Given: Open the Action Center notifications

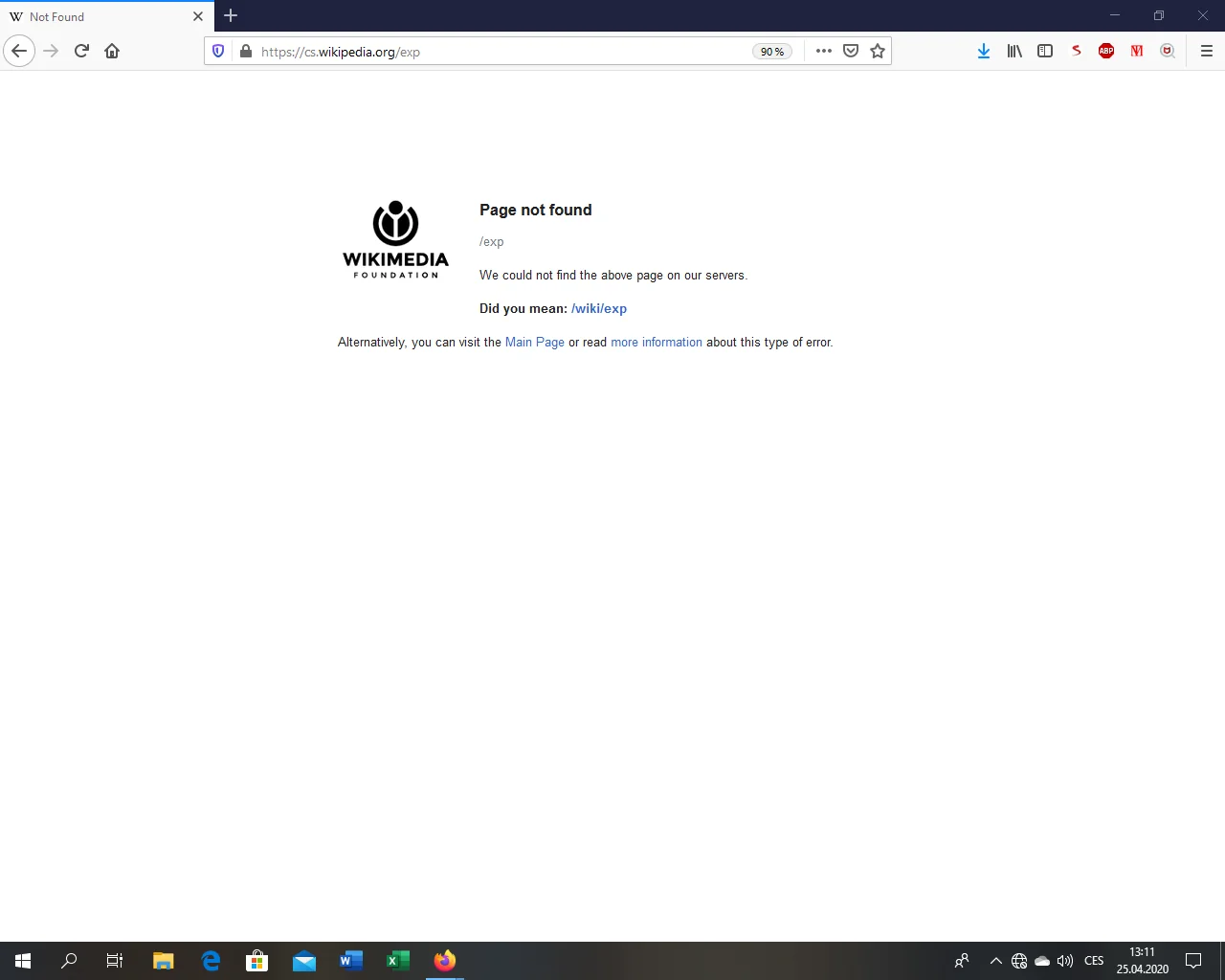Looking at the screenshot, I should coord(1193,961).
